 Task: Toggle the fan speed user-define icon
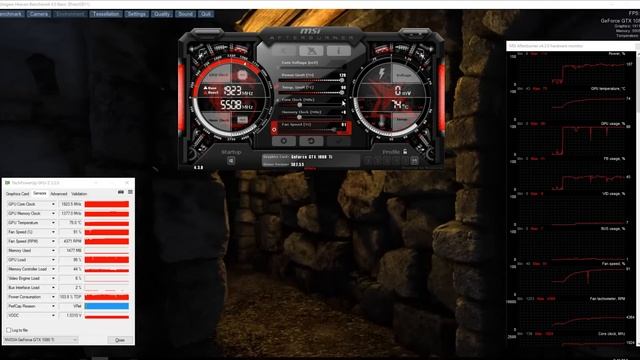(x=274, y=129)
